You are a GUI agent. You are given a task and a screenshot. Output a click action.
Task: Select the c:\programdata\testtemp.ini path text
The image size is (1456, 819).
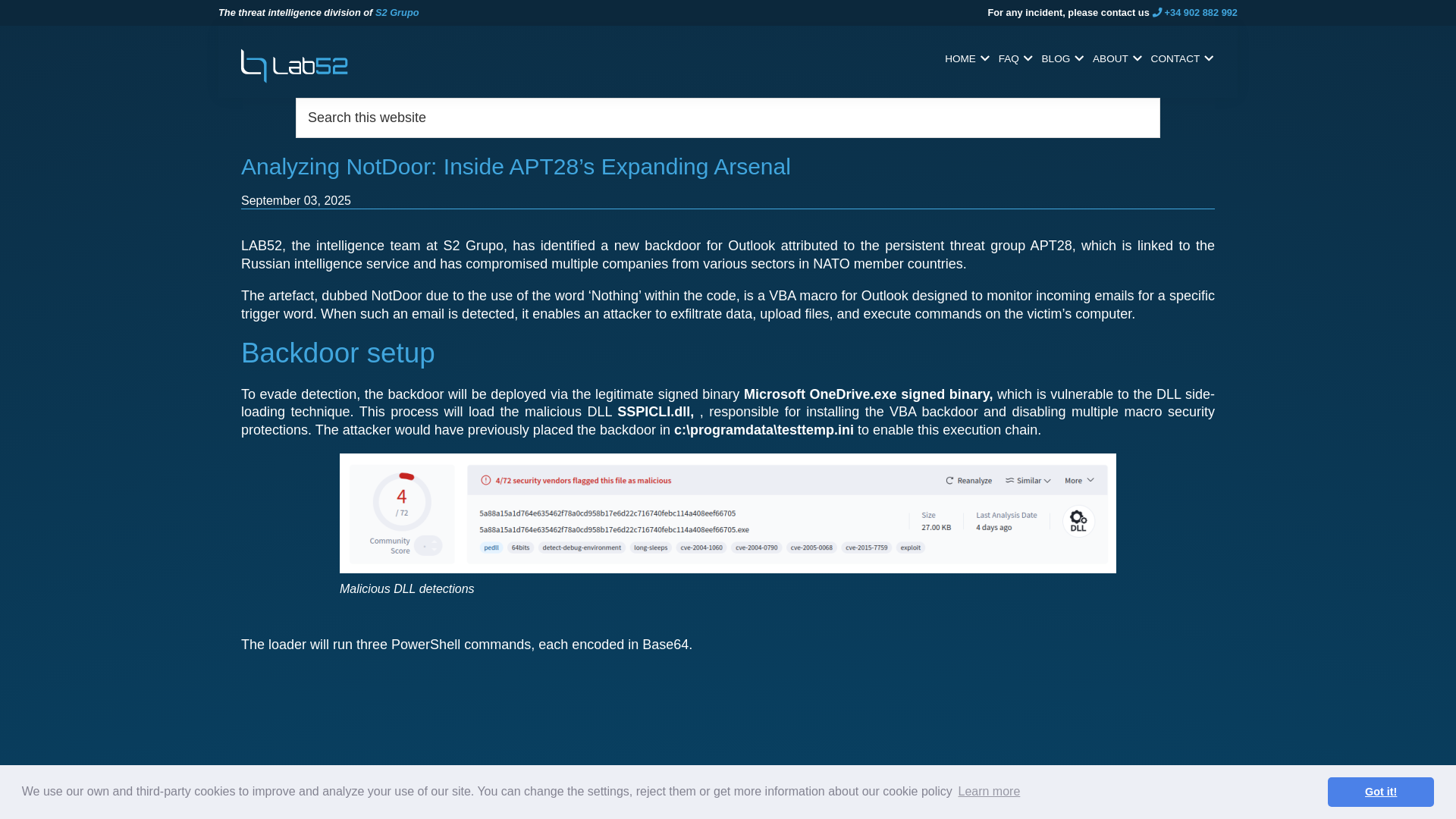764,430
